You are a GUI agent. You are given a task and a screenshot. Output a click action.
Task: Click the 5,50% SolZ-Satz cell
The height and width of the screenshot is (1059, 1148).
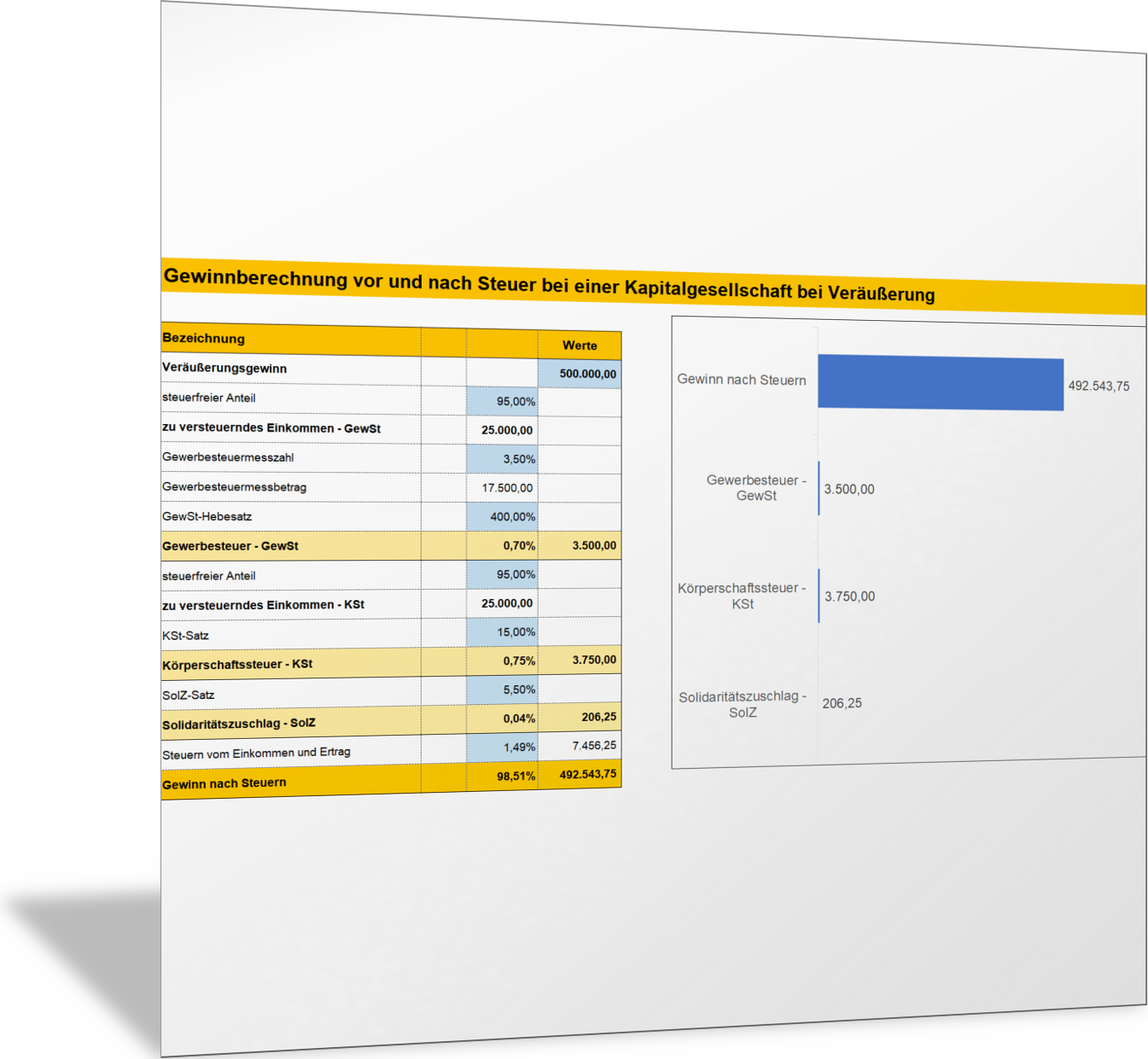(x=502, y=690)
